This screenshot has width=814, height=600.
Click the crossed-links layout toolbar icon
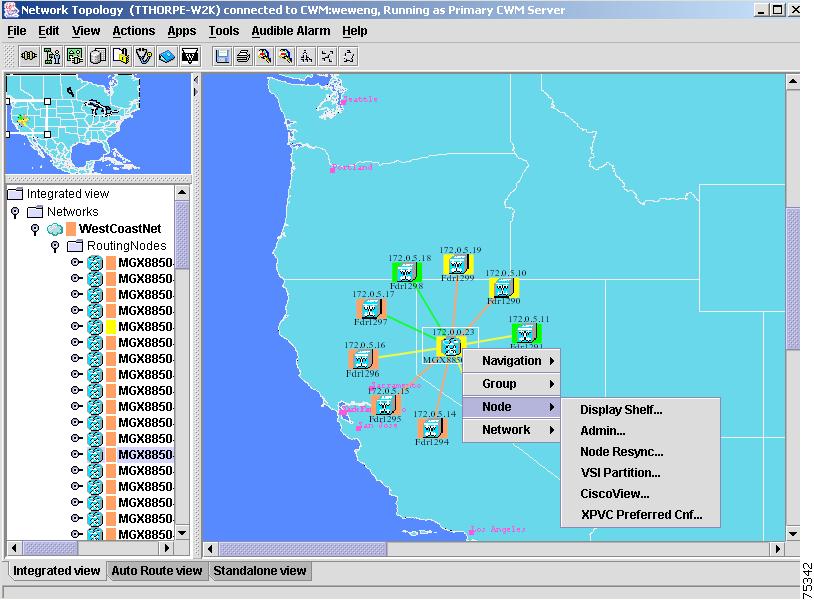tap(328, 56)
